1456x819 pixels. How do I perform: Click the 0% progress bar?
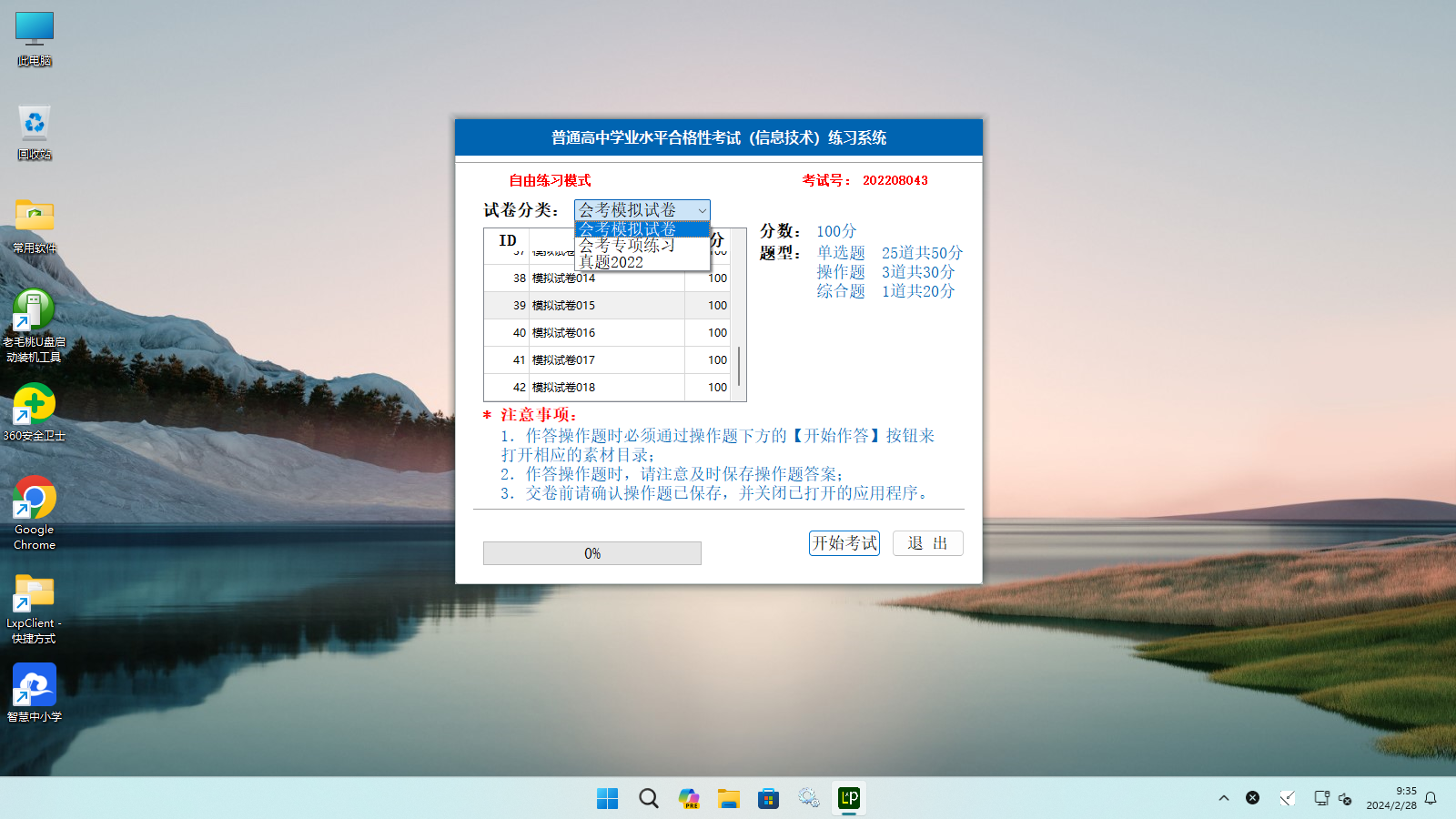(x=591, y=553)
